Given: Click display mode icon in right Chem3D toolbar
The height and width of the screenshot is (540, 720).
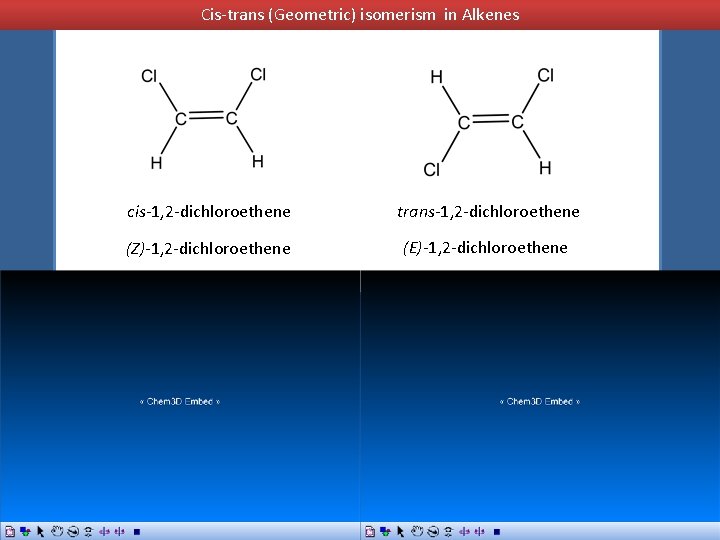Looking at the screenshot, I should tap(385, 531).
